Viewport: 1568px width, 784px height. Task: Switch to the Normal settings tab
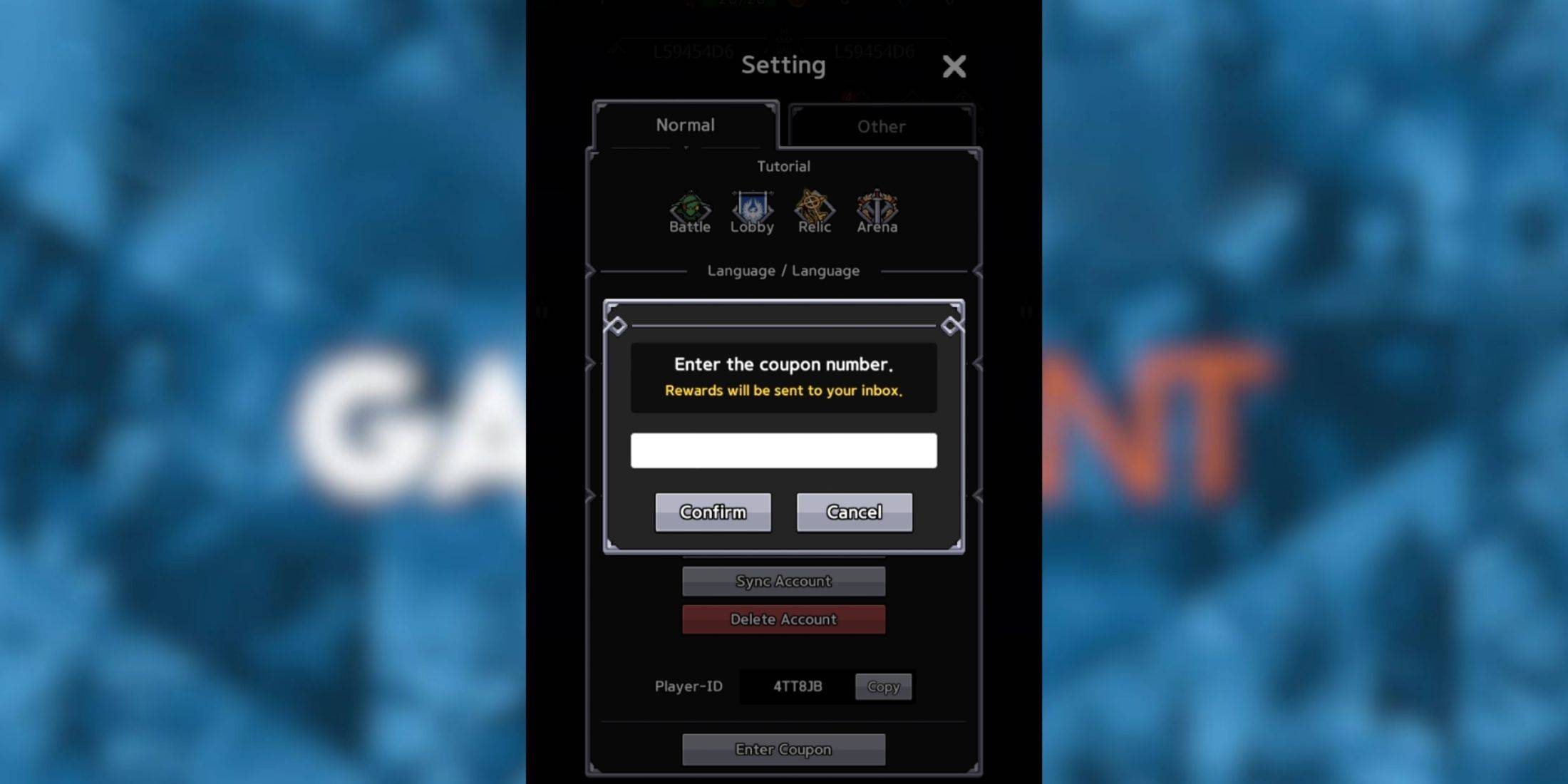click(685, 124)
